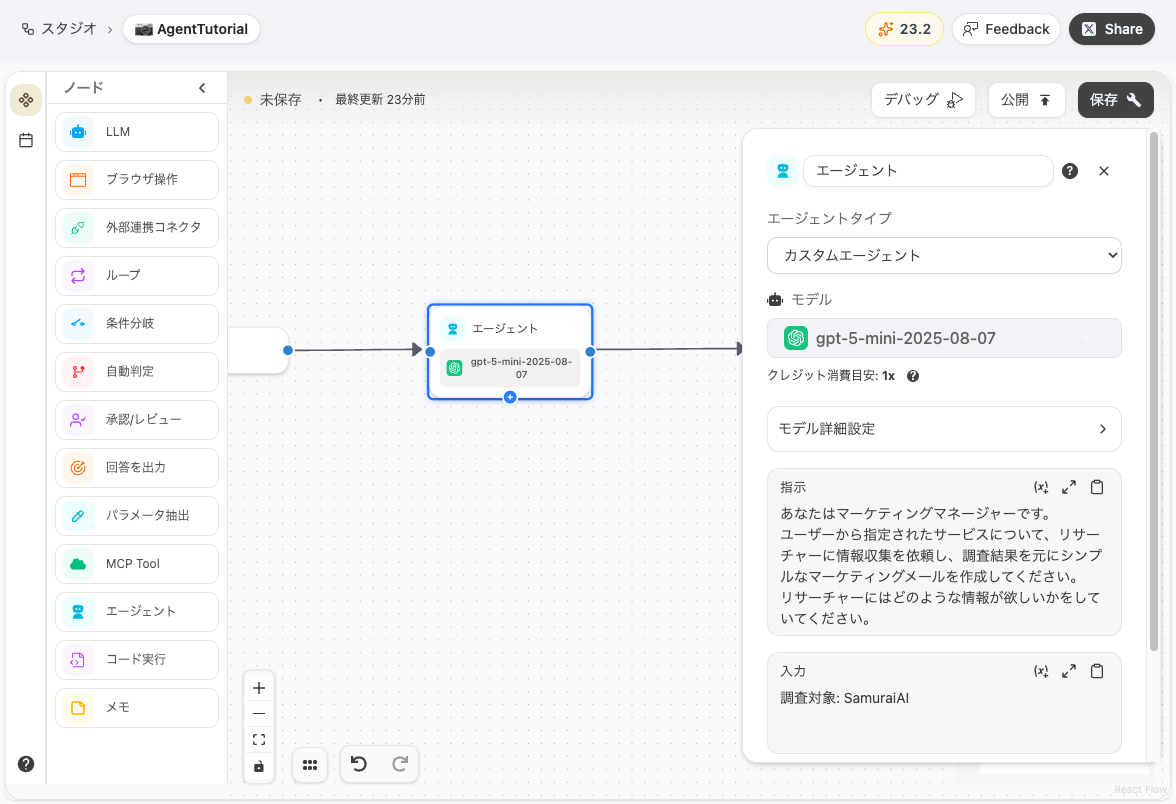Expand モデル詳細設定 settings
This screenshot has height=804, width=1176.
[944, 428]
